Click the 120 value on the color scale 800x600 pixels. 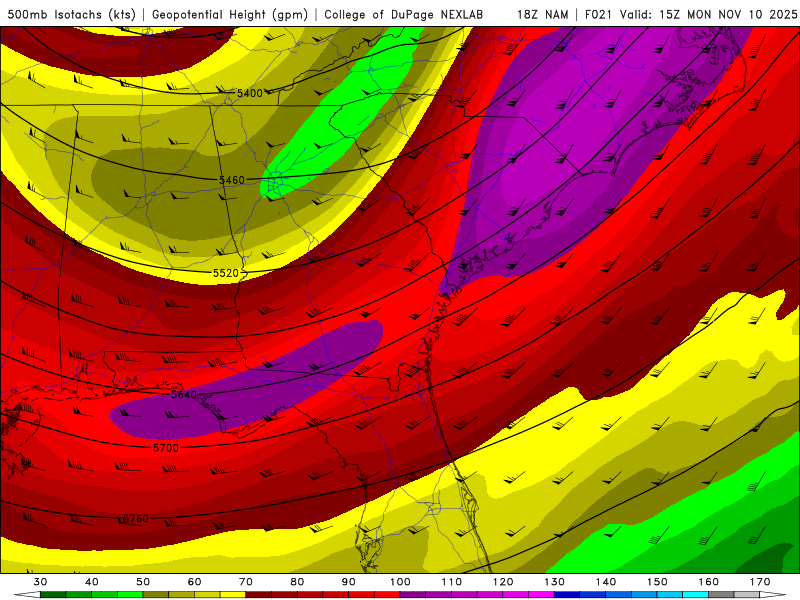pos(503,582)
